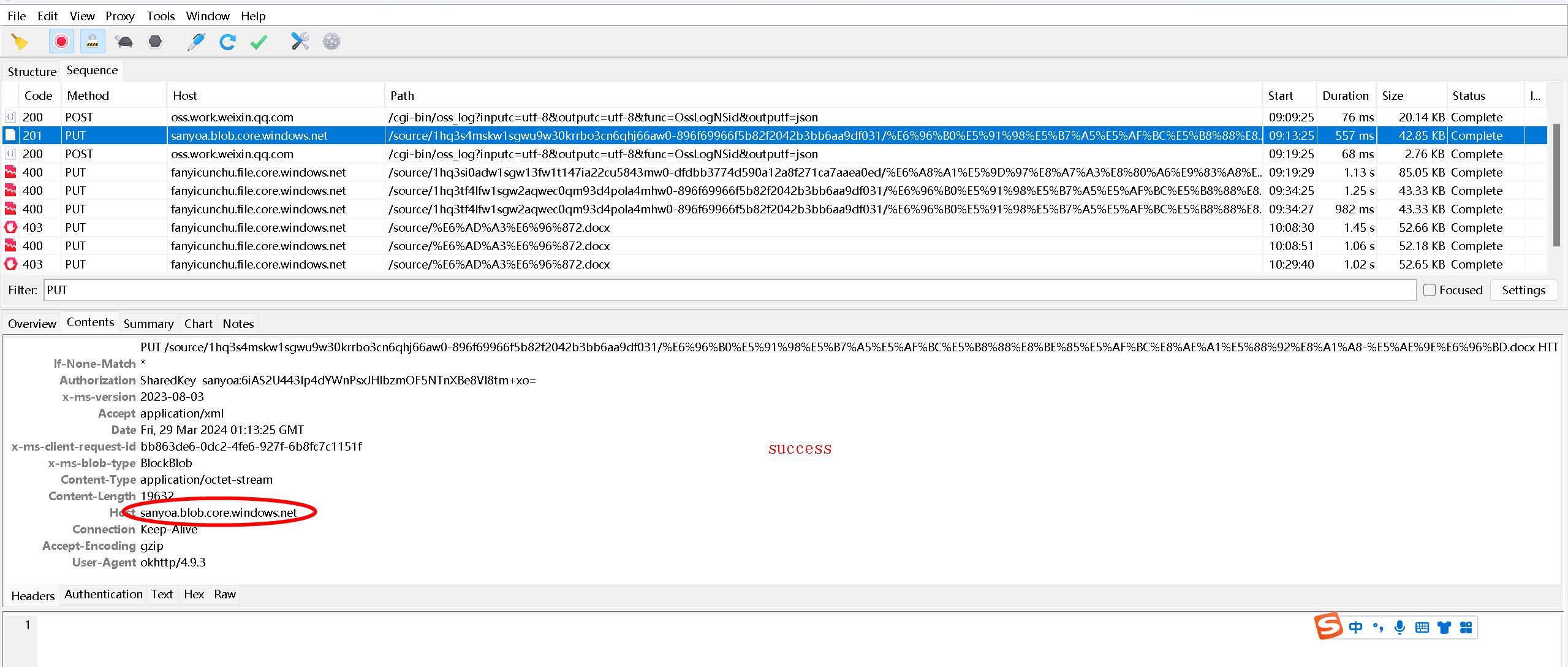Select the Raw sub-tab
1568x667 pixels.
point(225,594)
